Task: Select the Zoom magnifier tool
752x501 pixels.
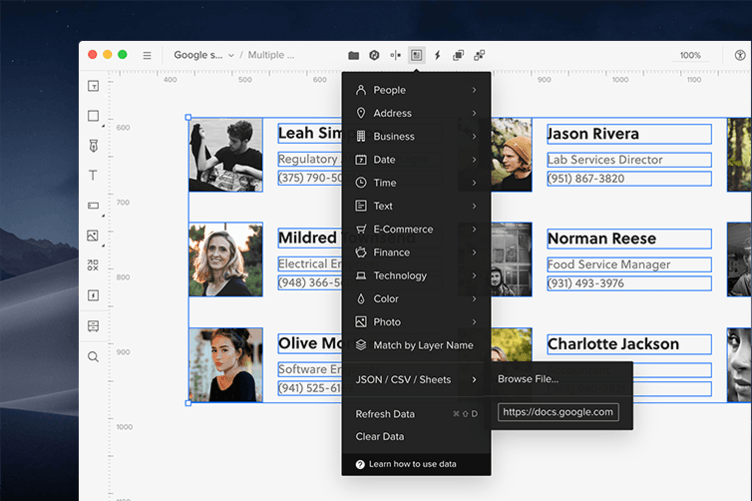Action: click(x=94, y=357)
